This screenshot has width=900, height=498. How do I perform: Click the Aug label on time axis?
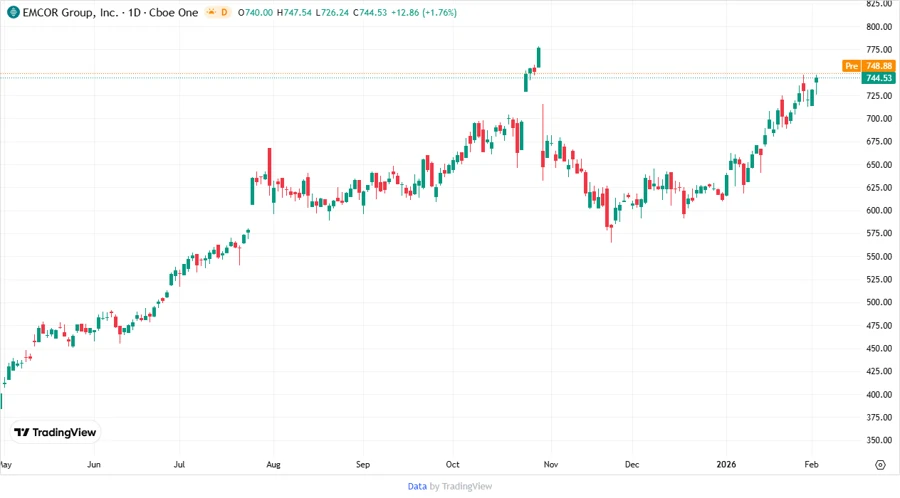pyautogui.click(x=273, y=464)
